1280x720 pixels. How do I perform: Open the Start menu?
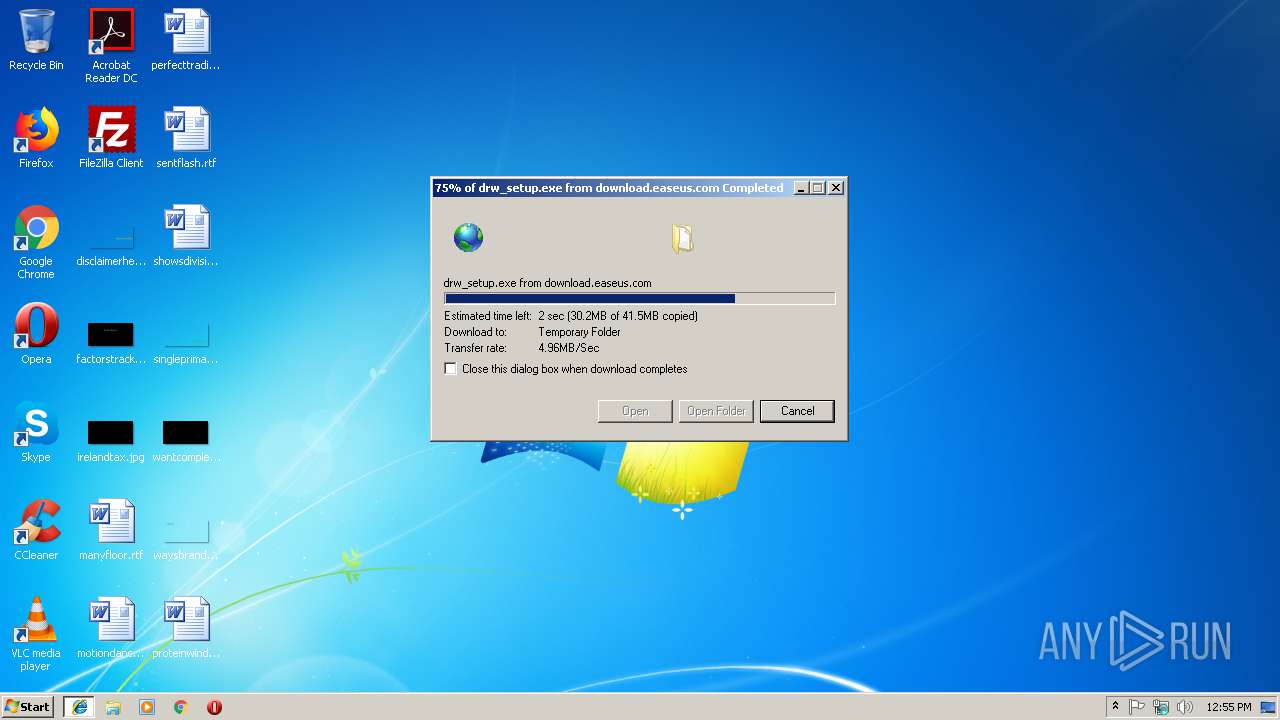[27, 707]
